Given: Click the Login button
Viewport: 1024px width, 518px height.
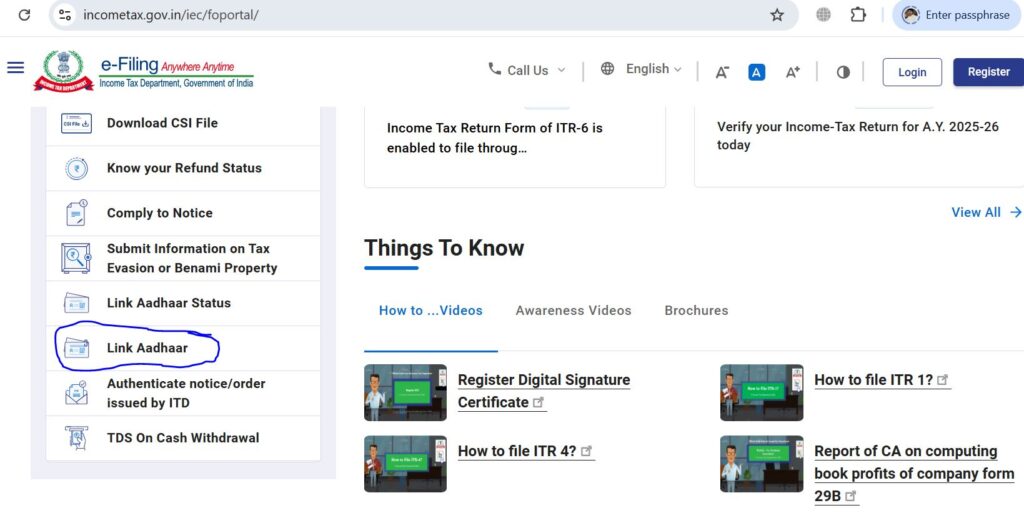Looking at the screenshot, I should click(912, 72).
